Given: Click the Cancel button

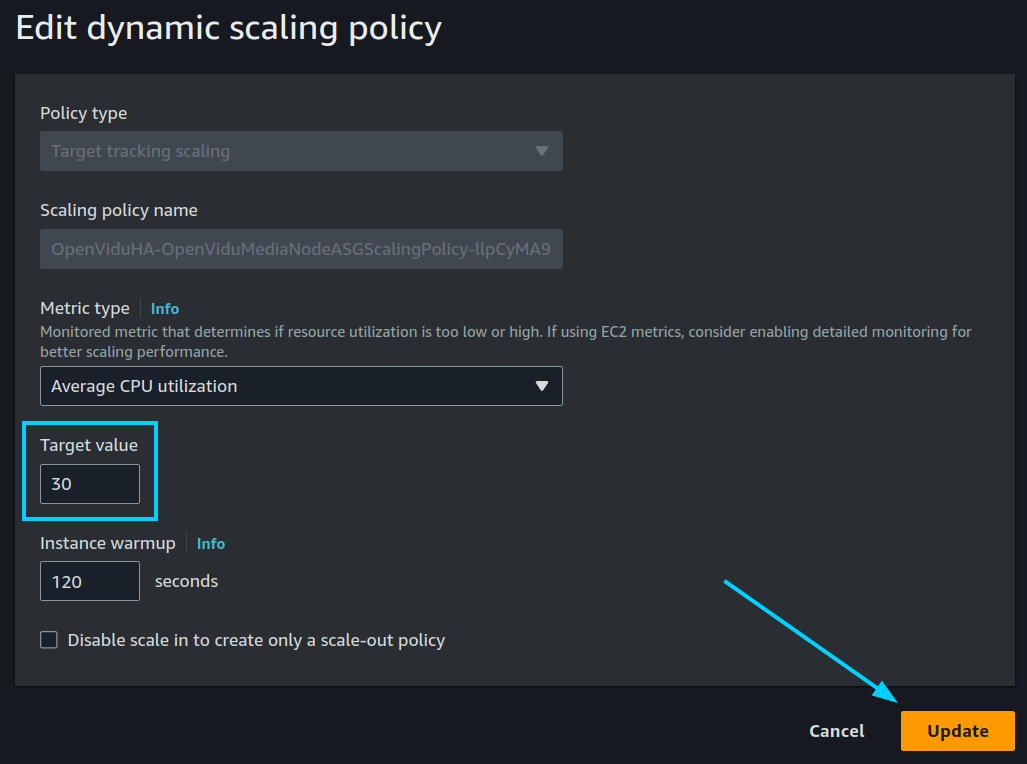Looking at the screenshot, I should 836,730.
